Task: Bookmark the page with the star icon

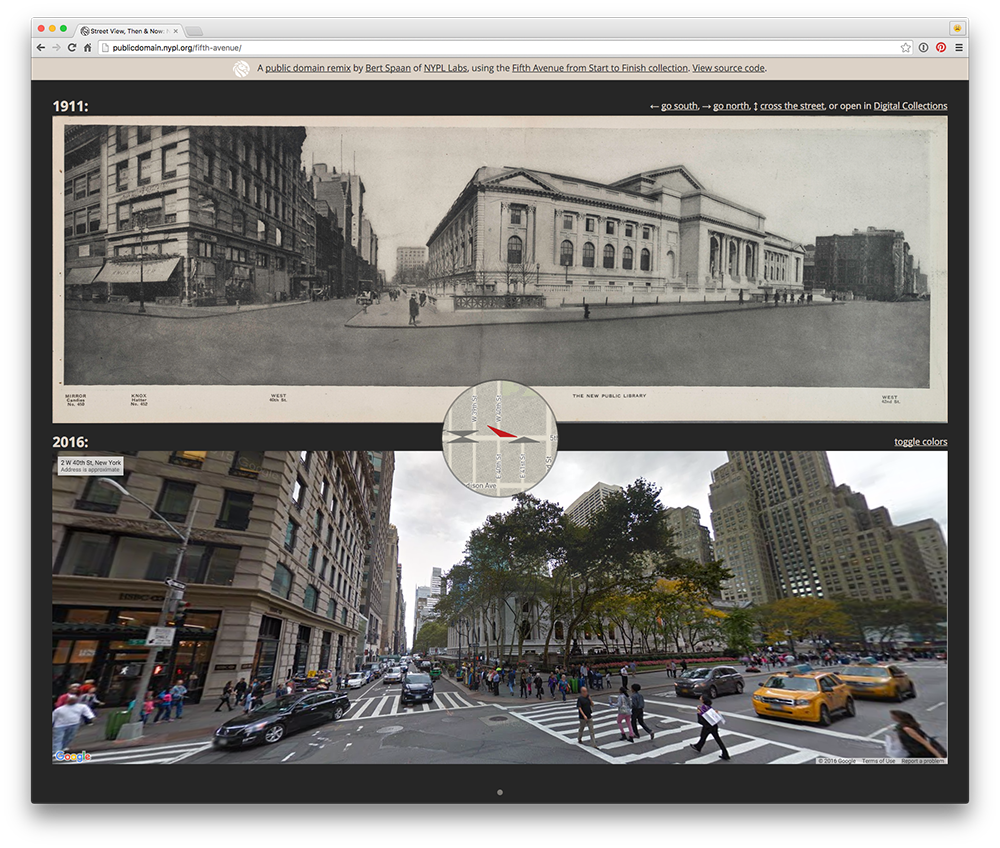Action: 905,46
